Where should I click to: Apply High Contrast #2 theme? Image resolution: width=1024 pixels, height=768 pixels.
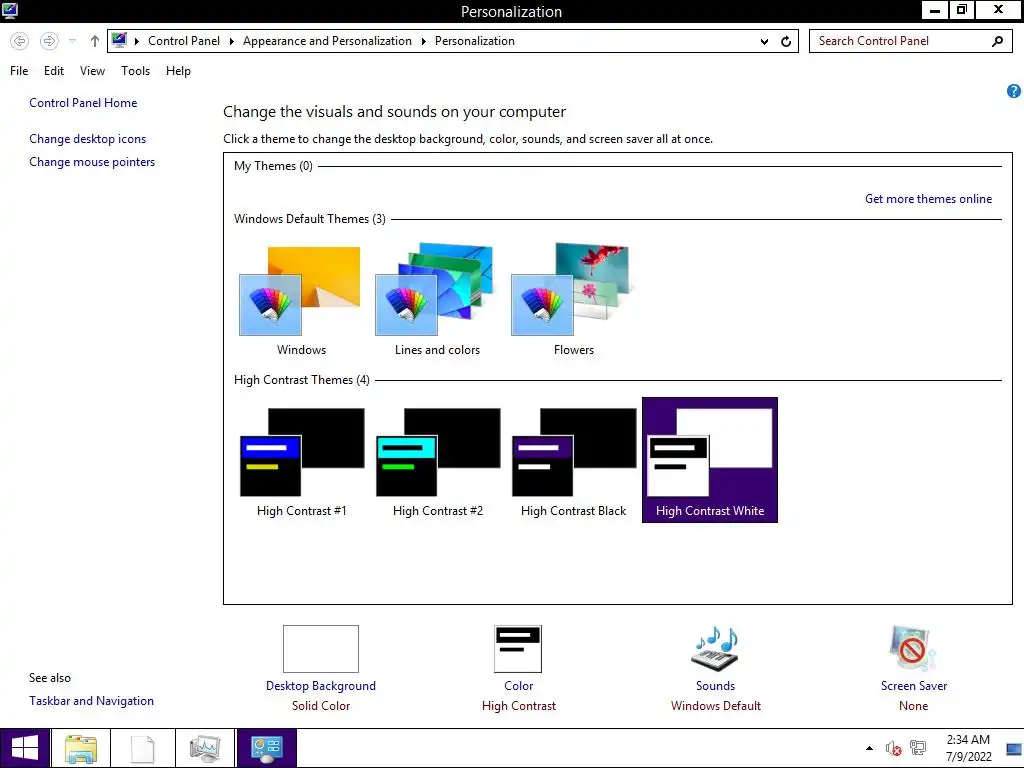tap(438, 461)
